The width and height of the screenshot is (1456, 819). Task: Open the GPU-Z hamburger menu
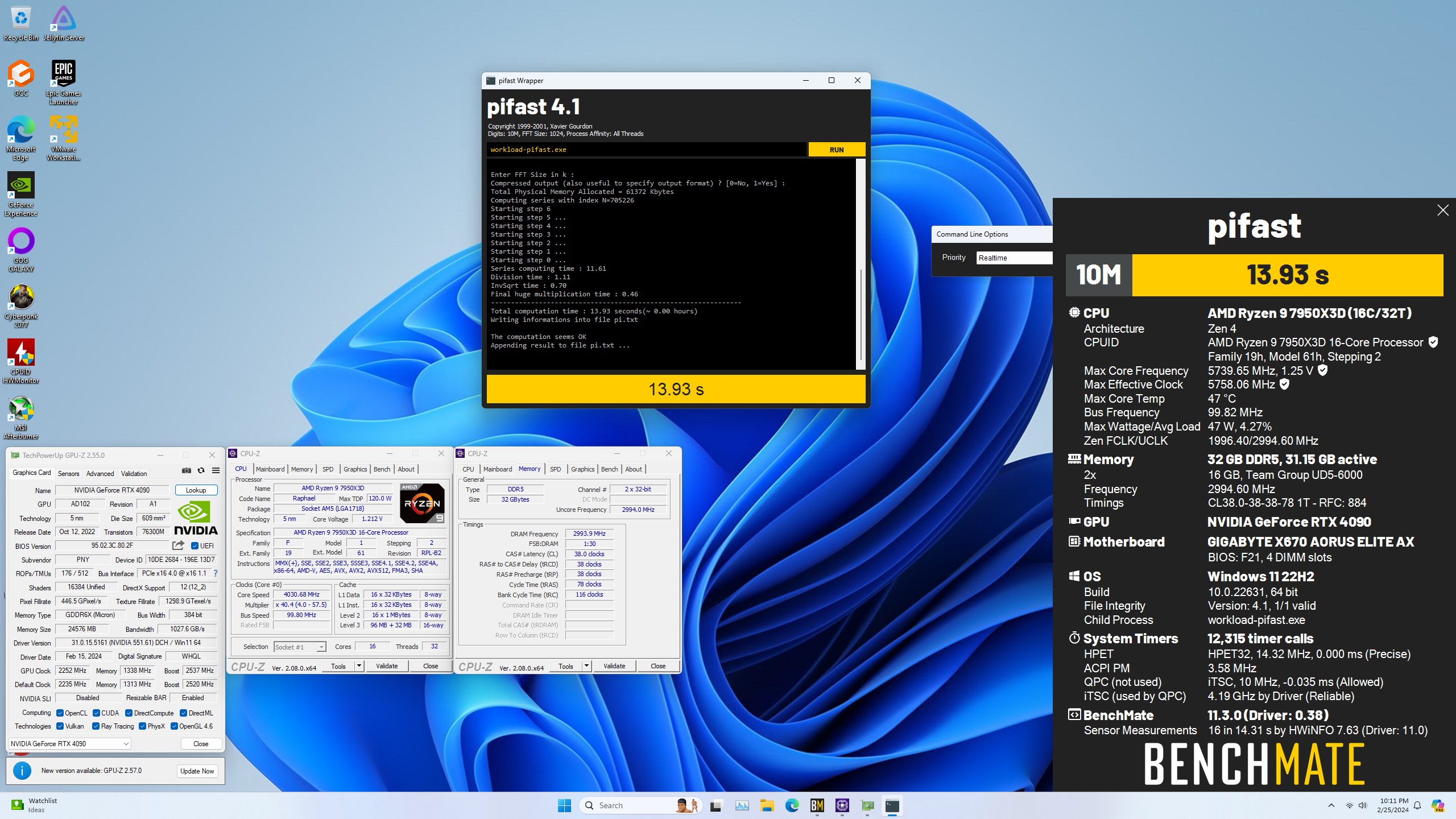[x=216, y=470]
